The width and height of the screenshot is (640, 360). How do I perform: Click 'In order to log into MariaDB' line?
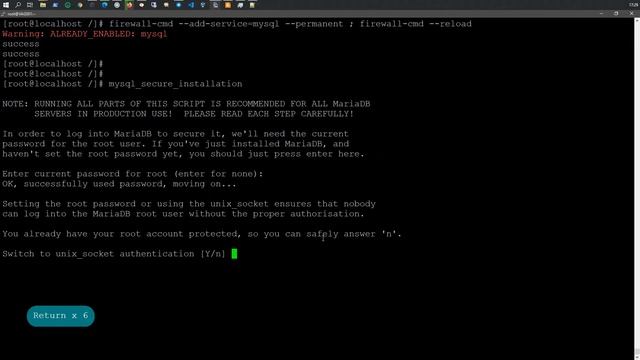[x=176, y=134]
